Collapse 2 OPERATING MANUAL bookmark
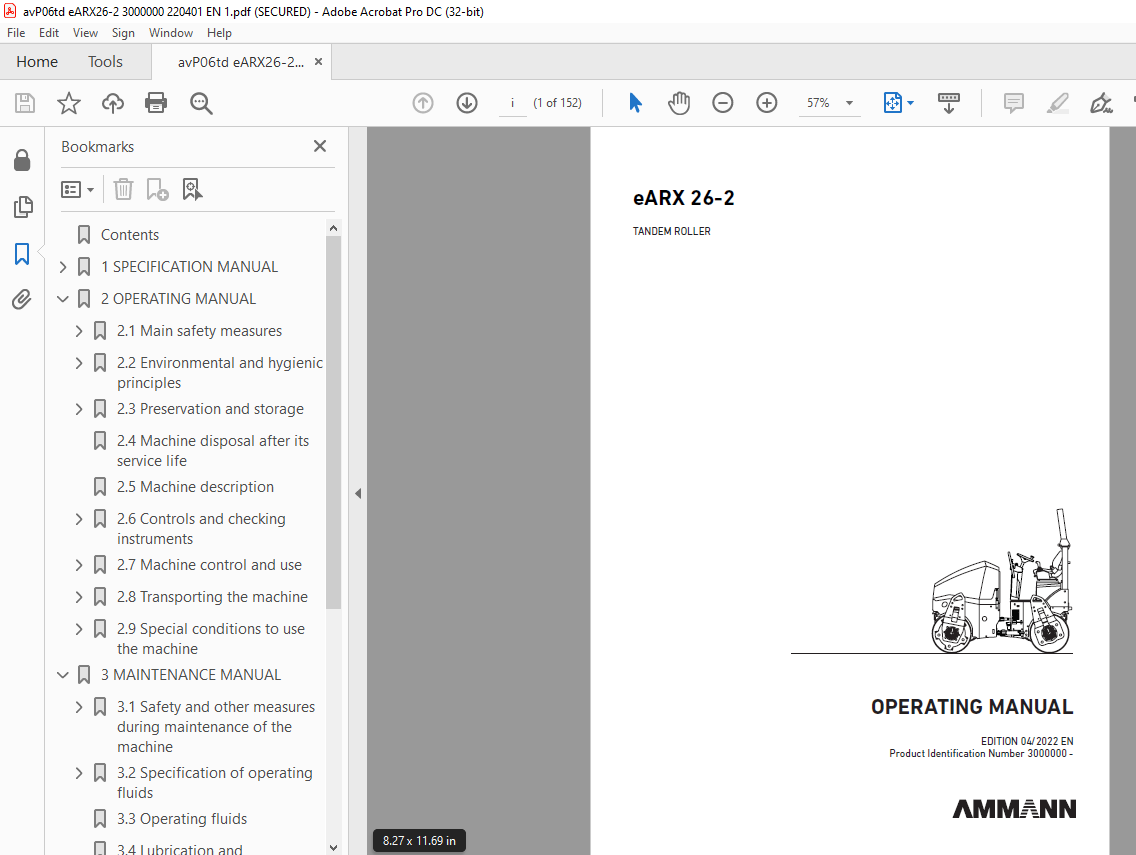 coord(63,299)
